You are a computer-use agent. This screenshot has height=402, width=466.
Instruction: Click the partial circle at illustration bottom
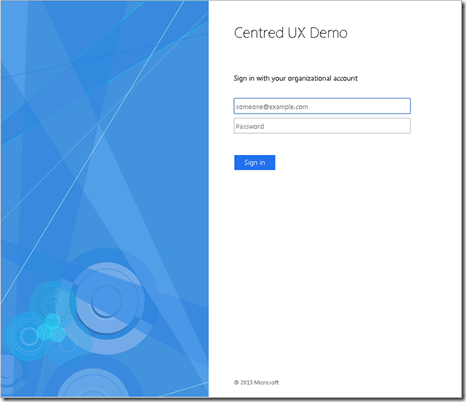point(94,383)
